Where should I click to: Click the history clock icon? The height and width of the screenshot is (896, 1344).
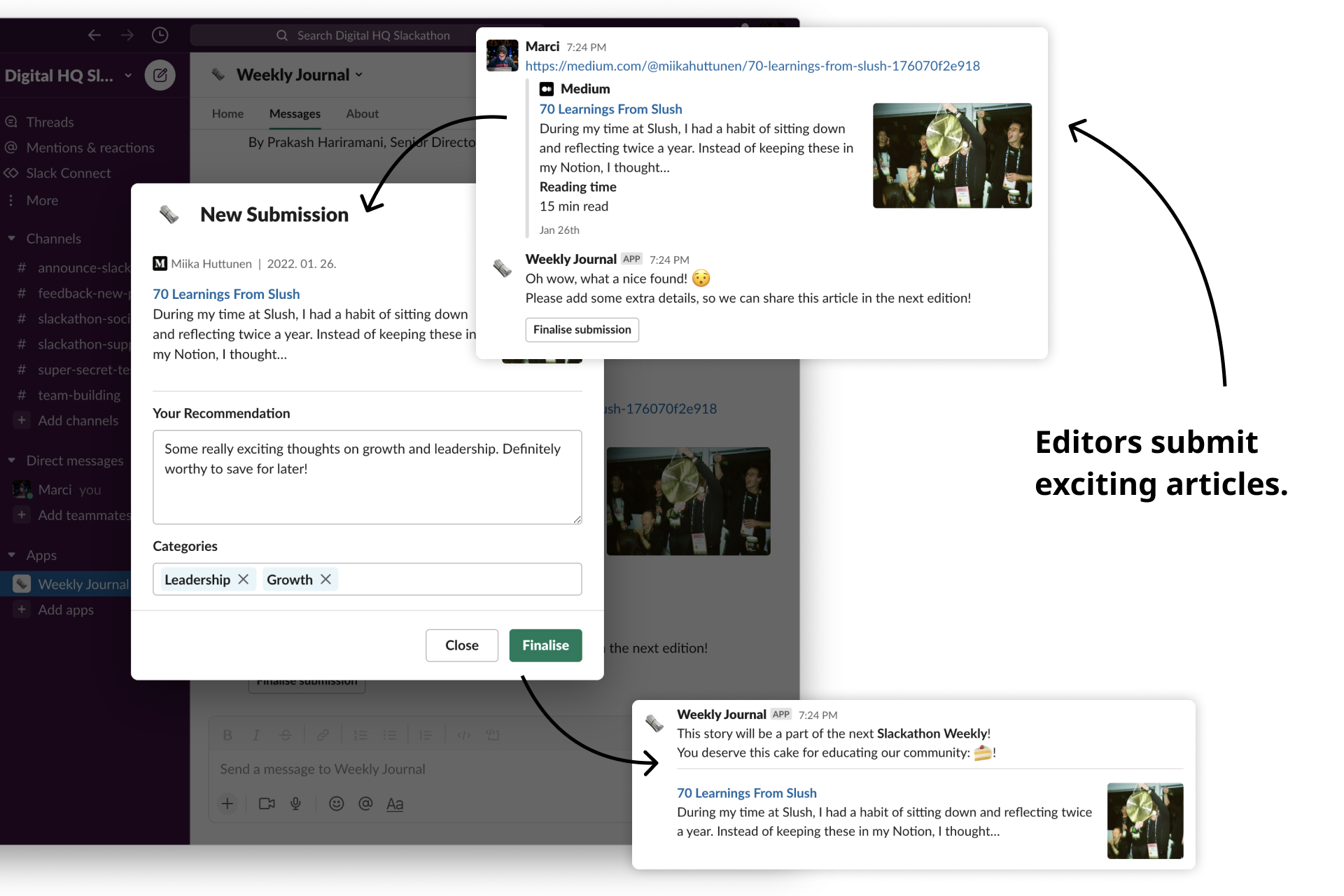(x=160, y=35)
